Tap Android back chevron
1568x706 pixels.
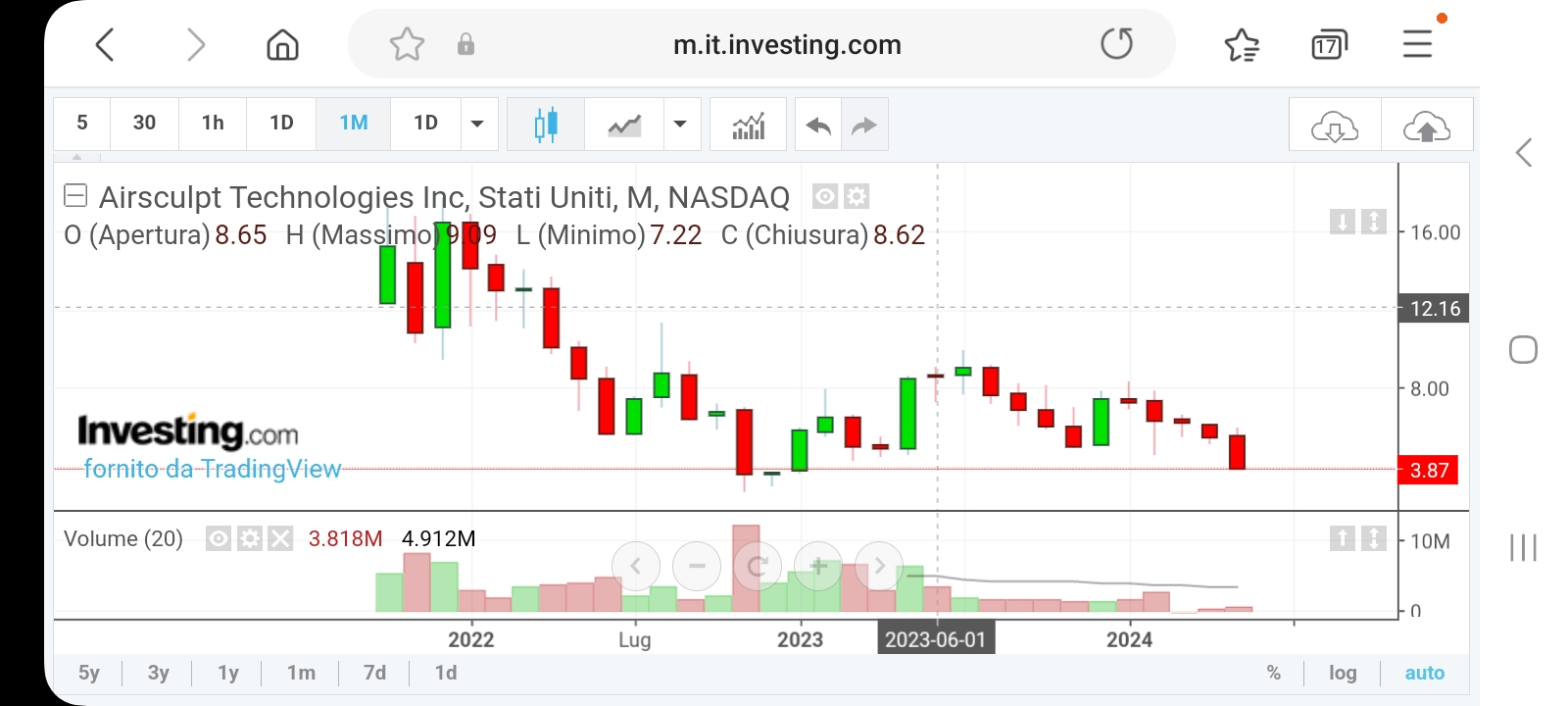pyautogui.click(x=1523, y=153)
